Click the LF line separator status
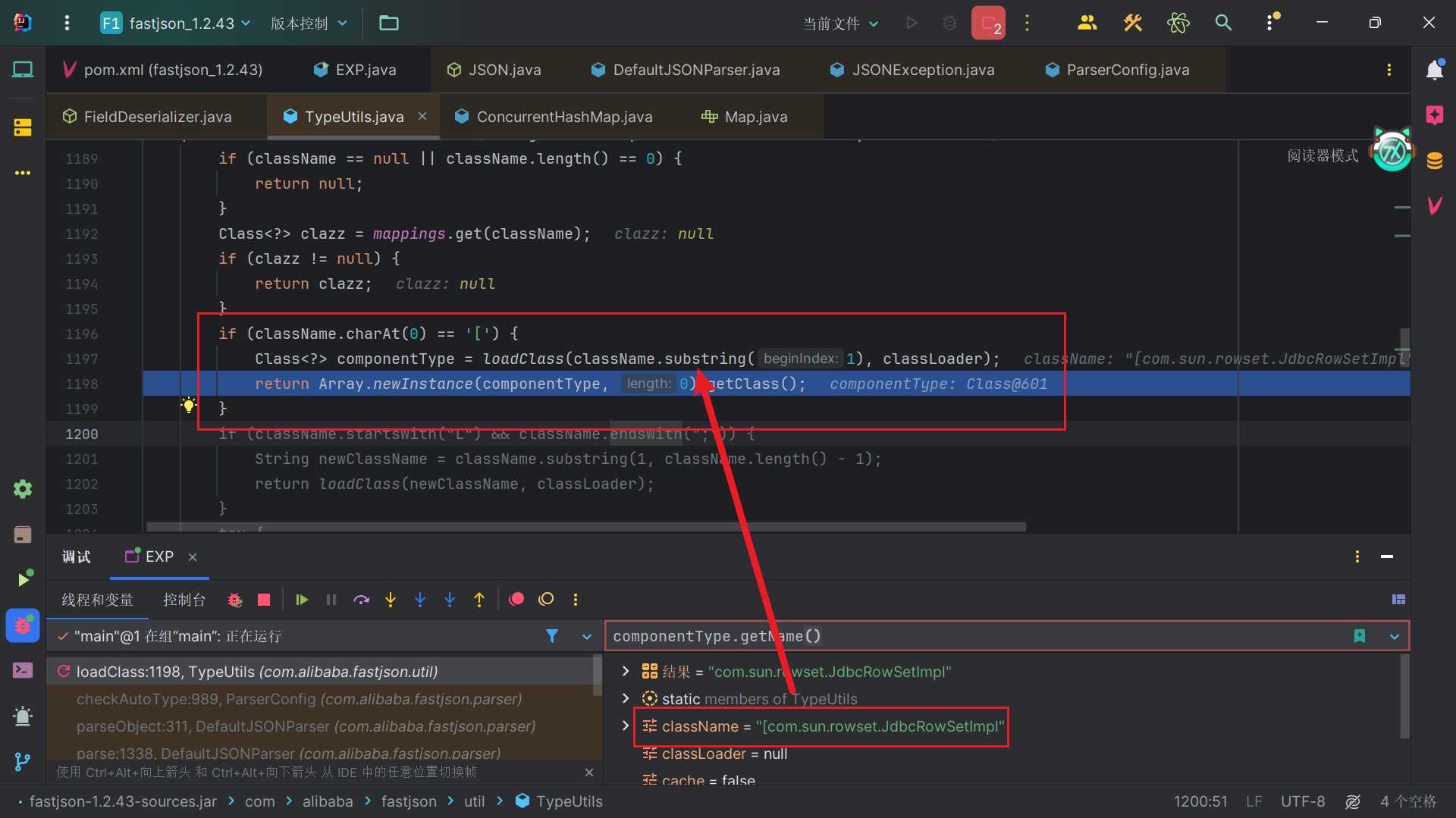Screen dimensions: 1456x818 point(1254,801)
